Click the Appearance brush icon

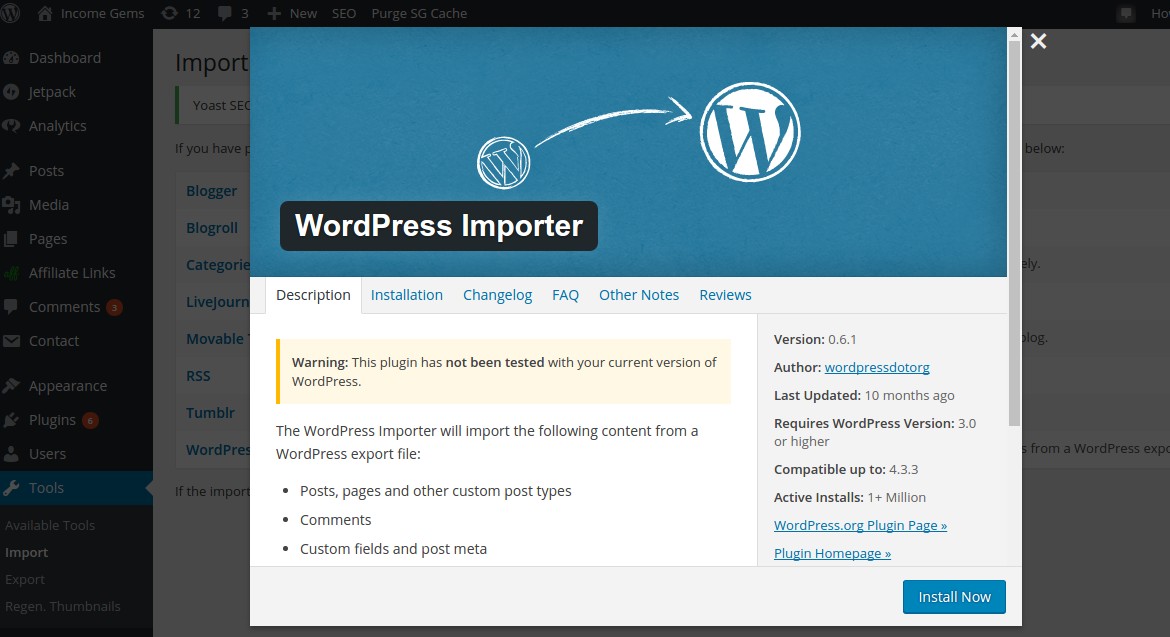(x=10, y=386)
